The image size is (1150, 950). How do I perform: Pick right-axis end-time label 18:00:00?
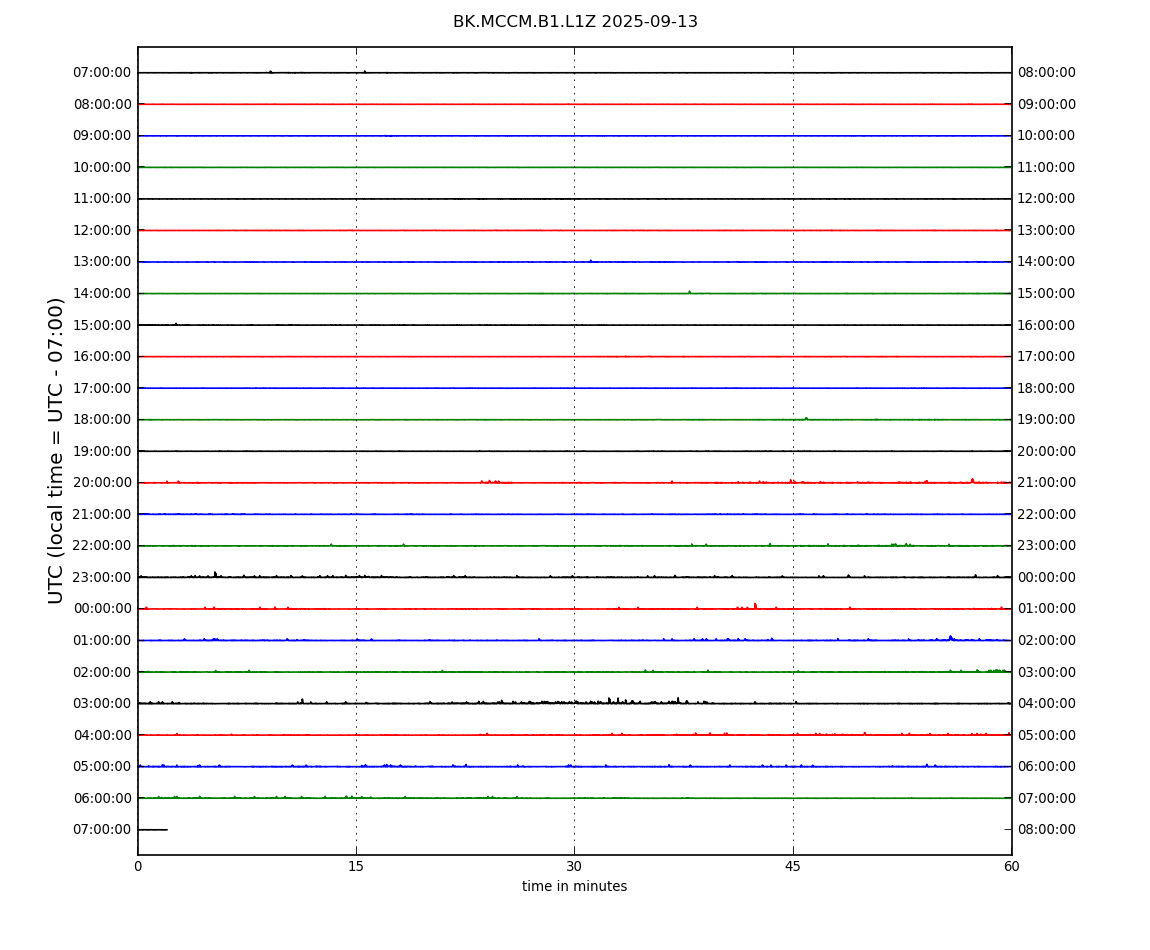[x=1047, y=388]
